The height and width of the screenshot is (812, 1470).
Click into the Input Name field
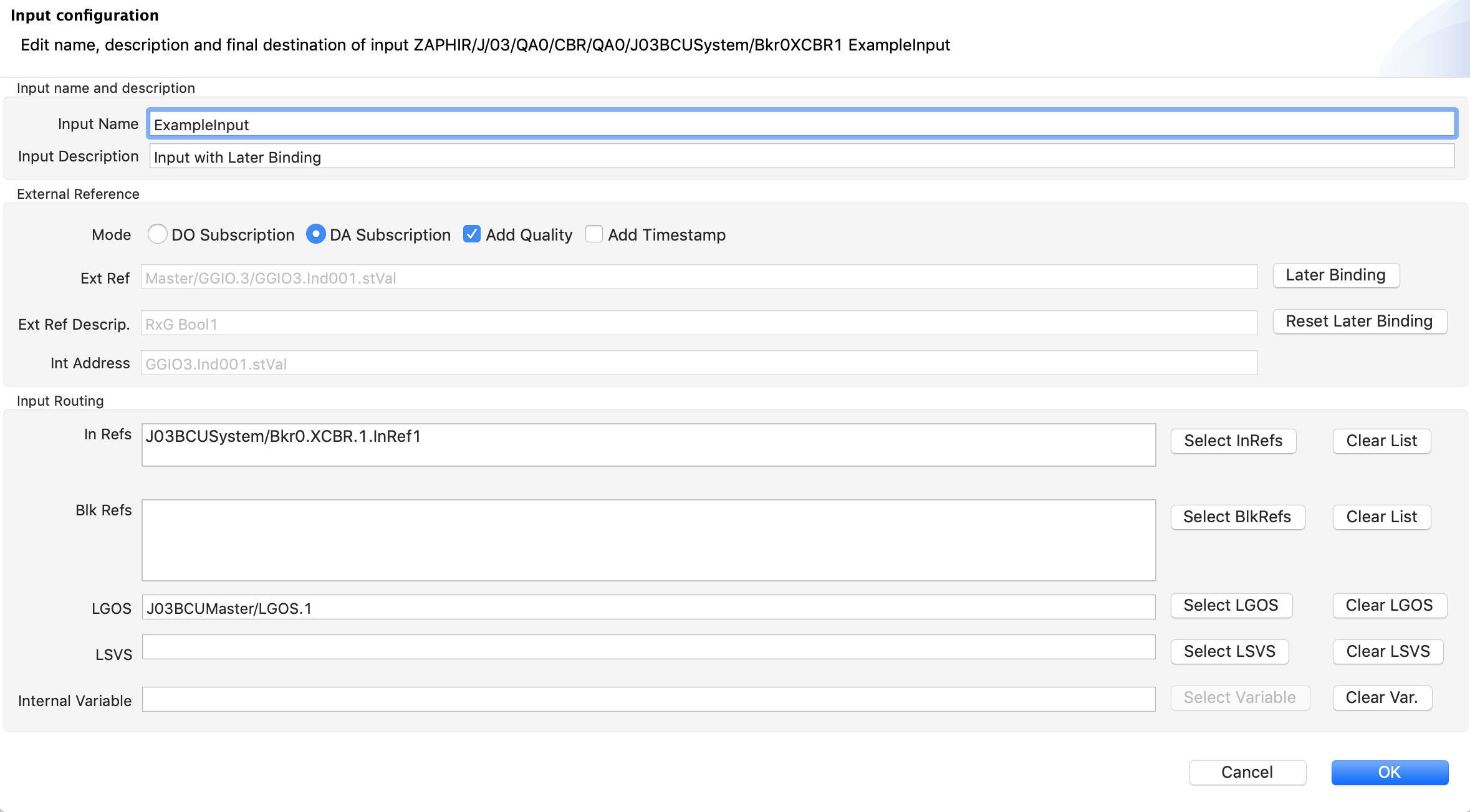(x=801, y=125)
